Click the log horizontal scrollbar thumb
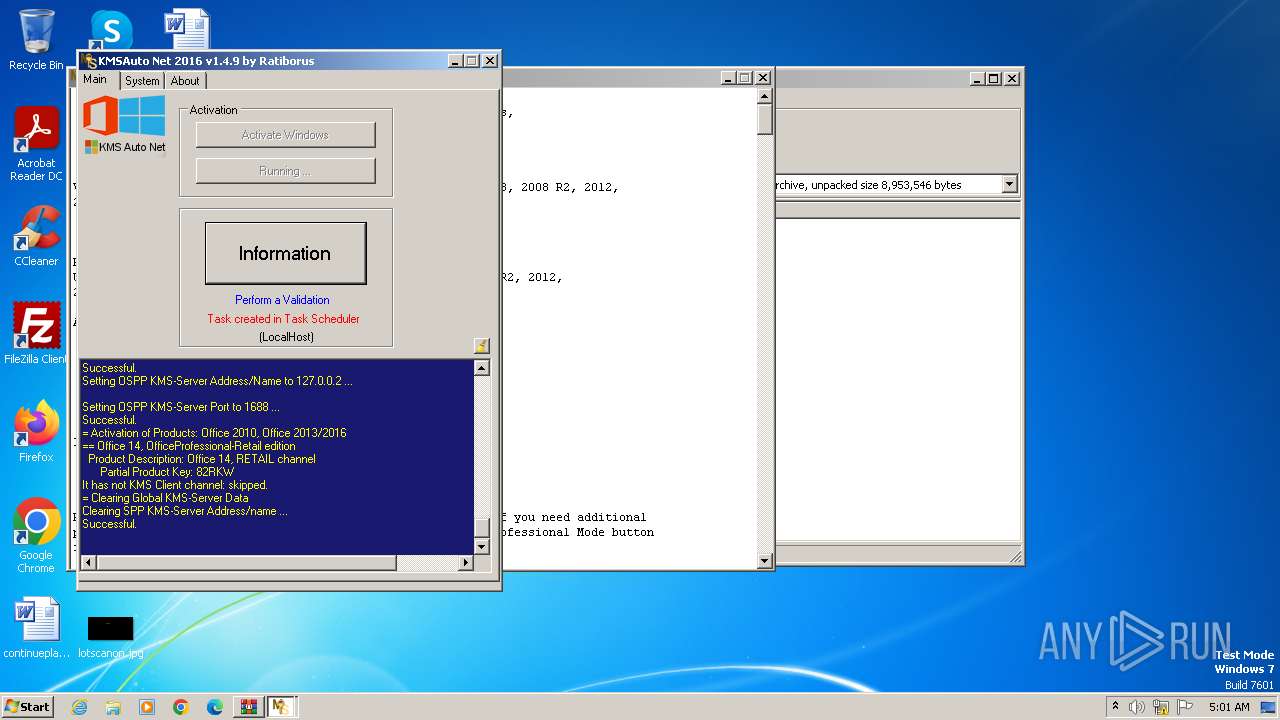Viewport: 1280px width, 720px height. 246,563
